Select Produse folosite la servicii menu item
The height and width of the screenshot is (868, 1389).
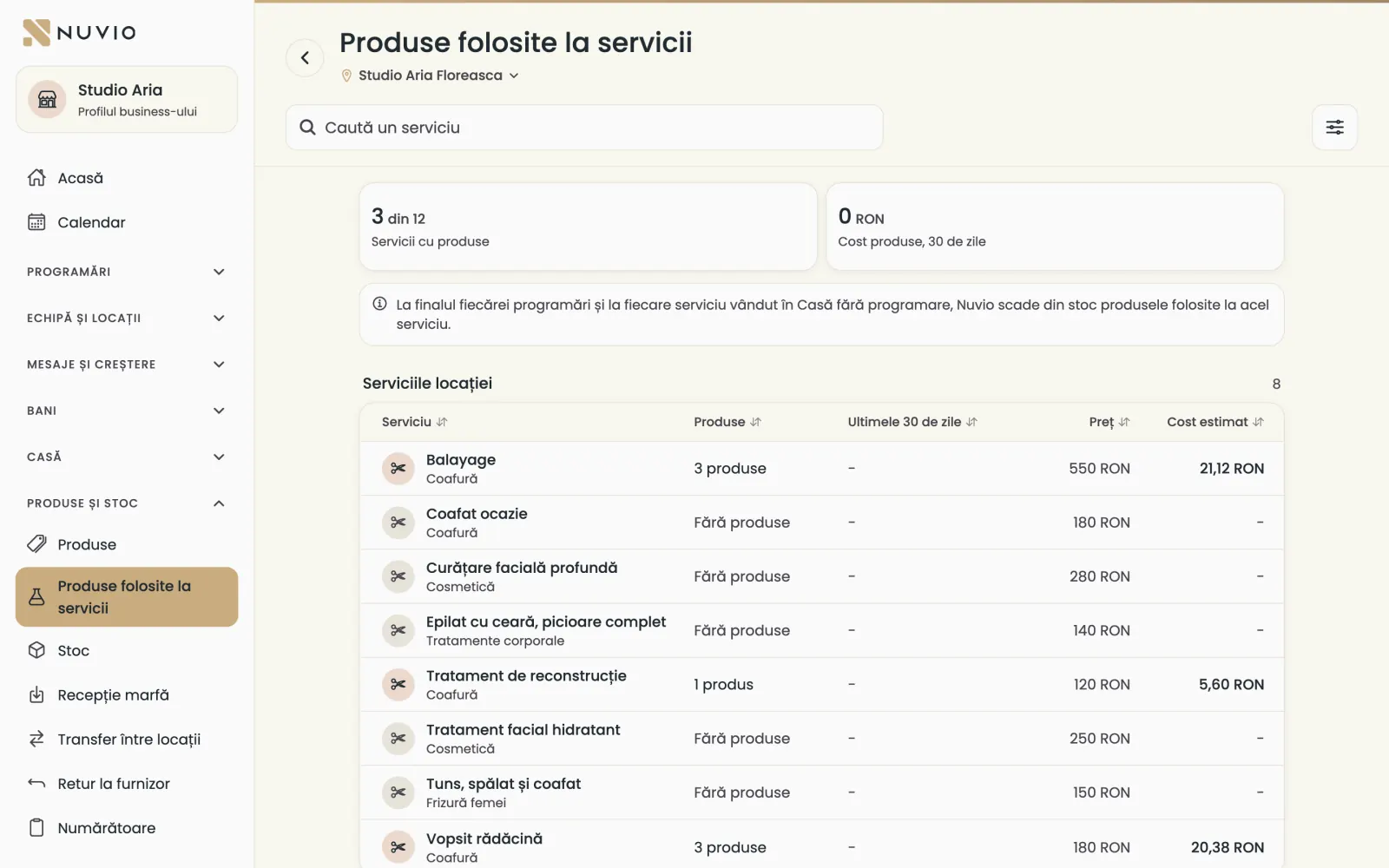pos(127,597)
